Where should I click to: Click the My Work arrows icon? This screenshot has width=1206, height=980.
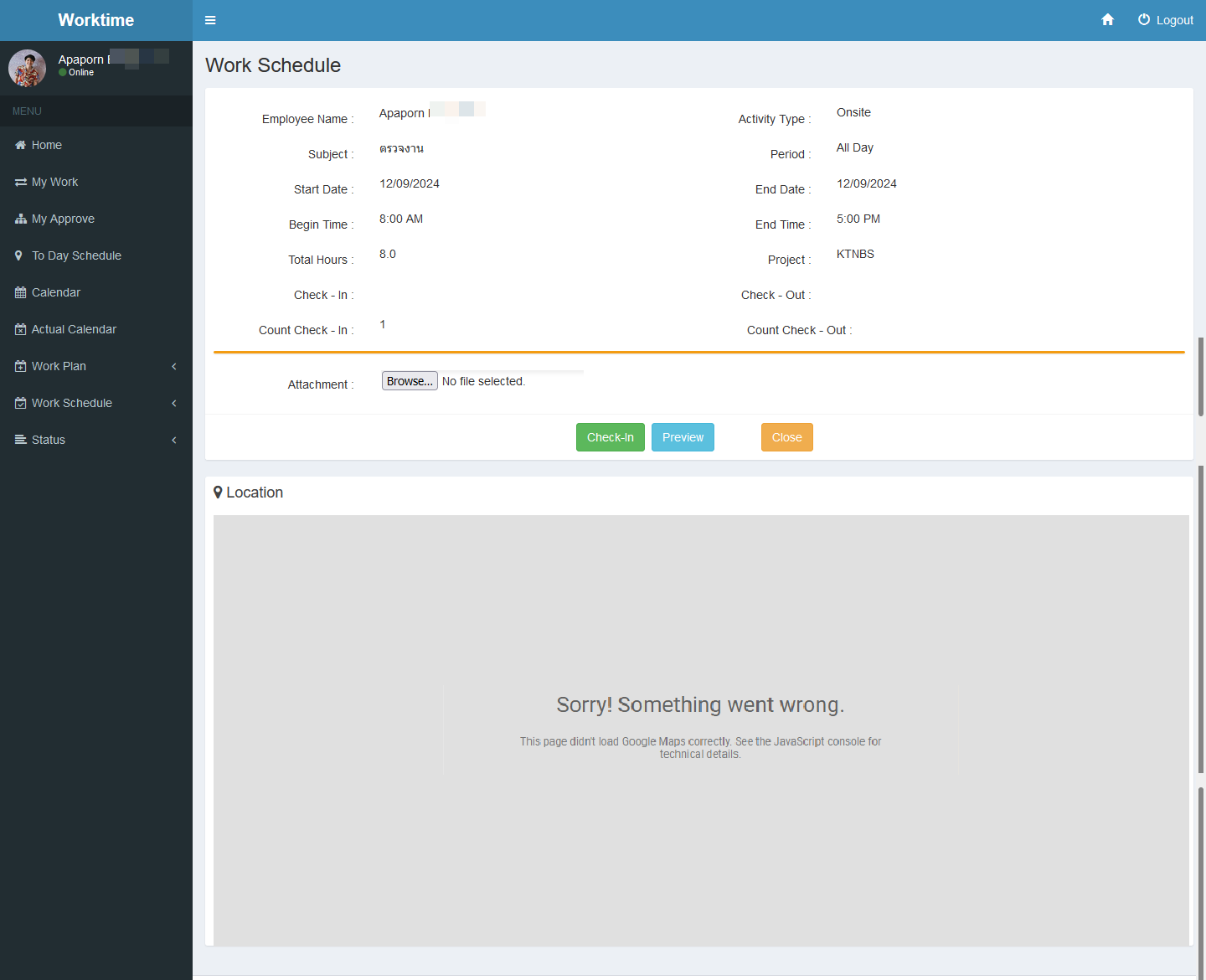[20, 182]
